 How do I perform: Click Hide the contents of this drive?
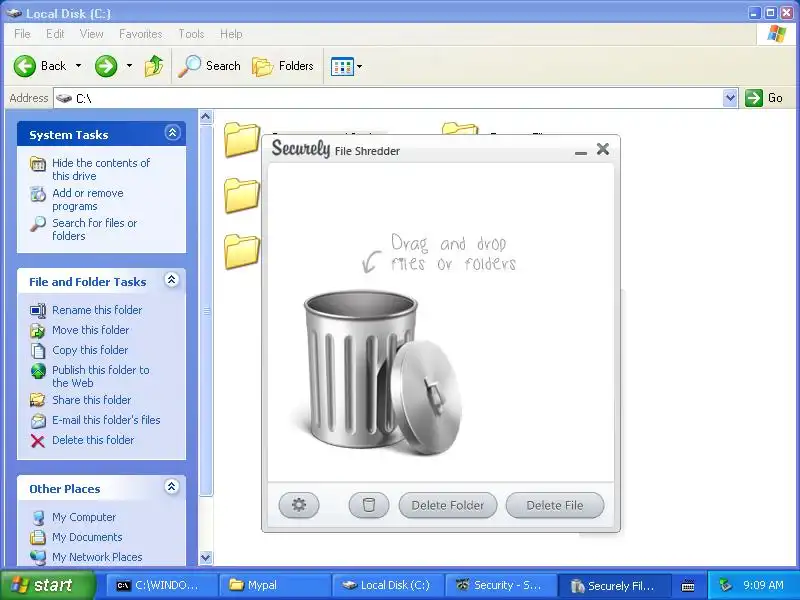[x=101, y=169]
